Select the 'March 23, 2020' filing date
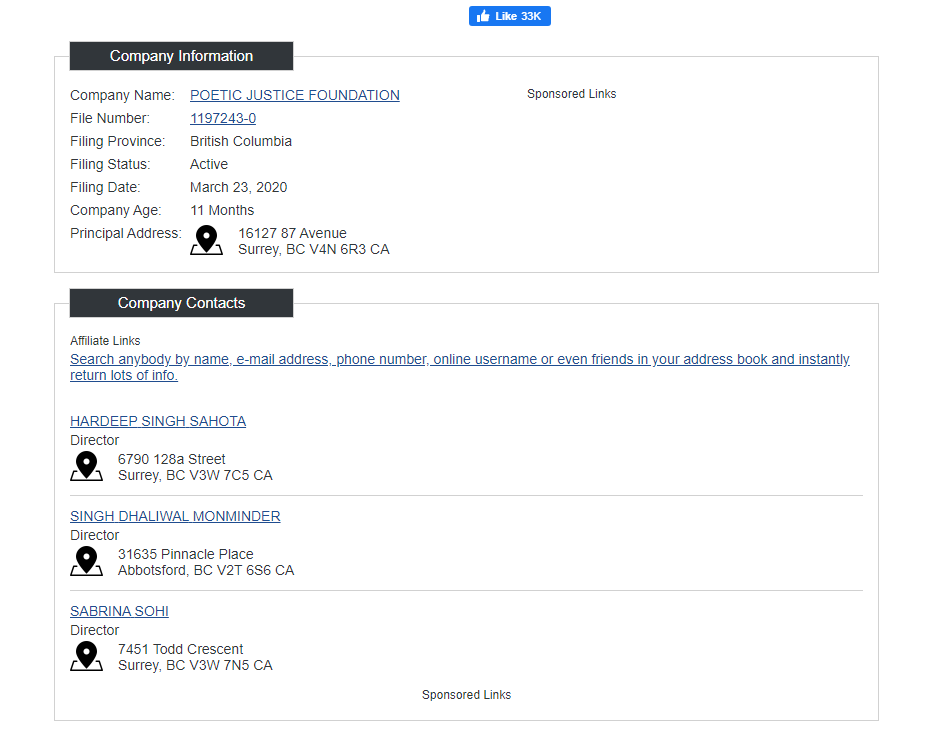This screenshot has height=735, width=942. pyautogui.click(x=239, y=188)
